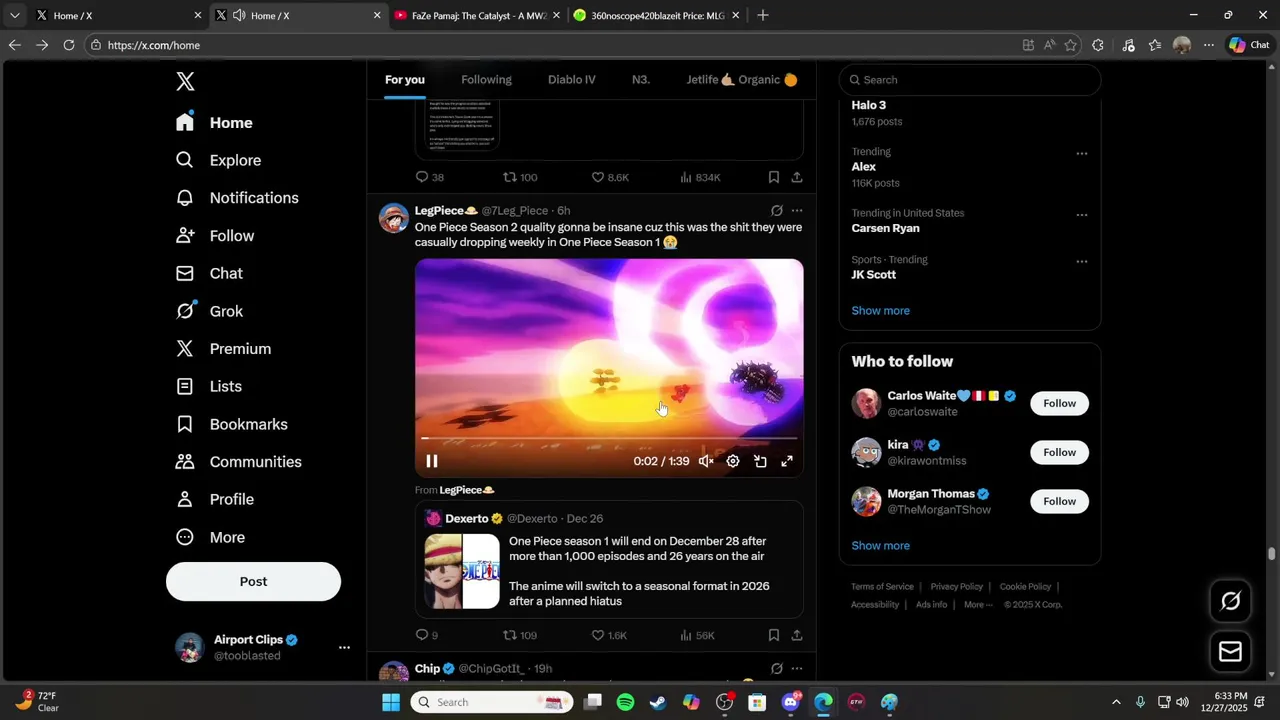This screenshot has height=720, width=1280.
Task: Open options for JK Scott trend
Action: (x=1082, y=262)
